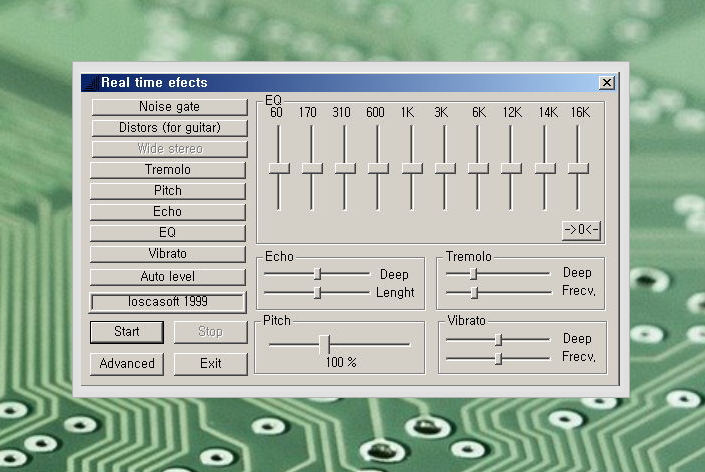Screen dimensions: 705x472
Task: Click the 1K EQ slider handle
Action: click(412, 169)
